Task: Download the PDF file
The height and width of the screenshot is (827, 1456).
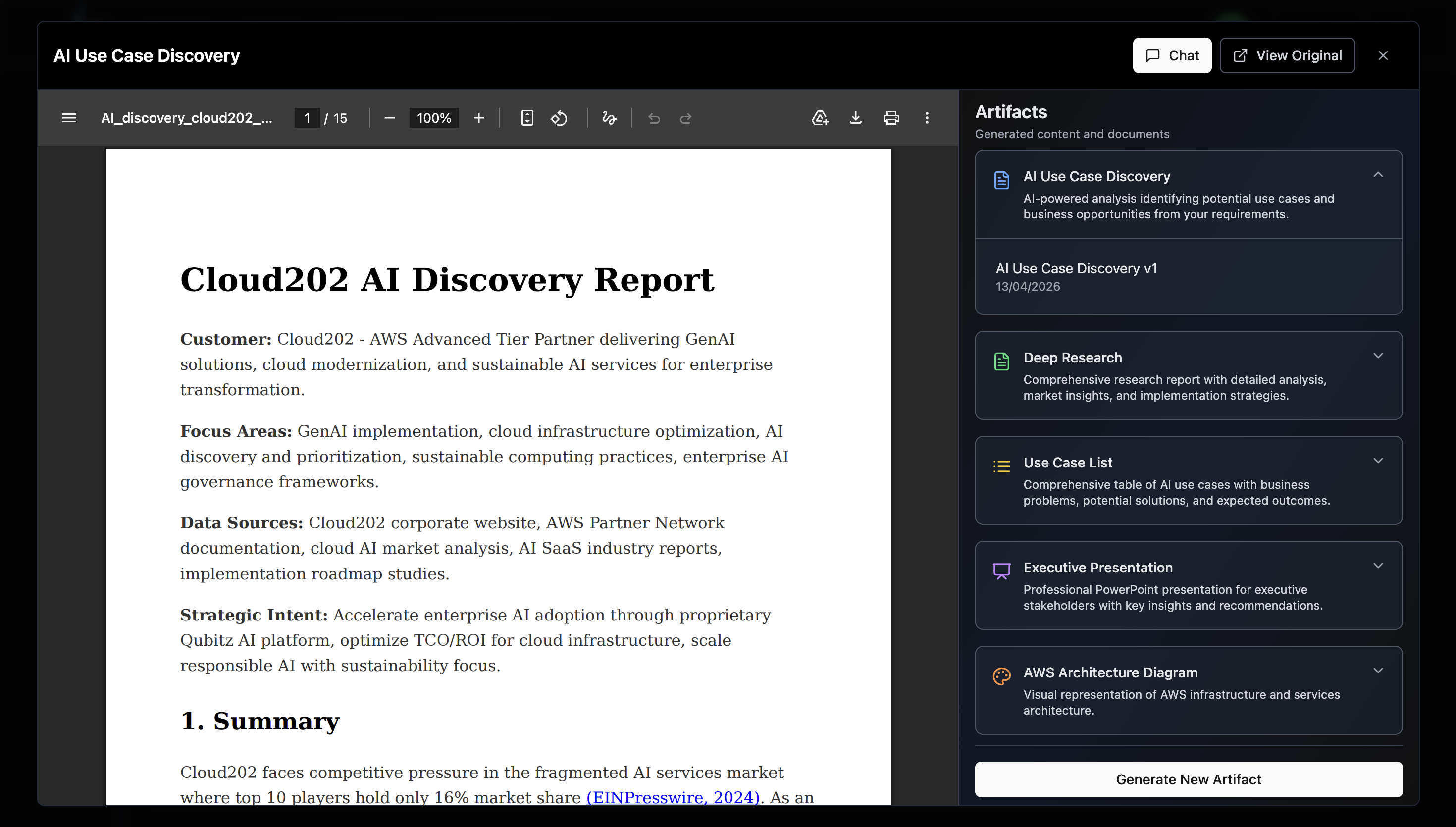Action: coord(856,118)
